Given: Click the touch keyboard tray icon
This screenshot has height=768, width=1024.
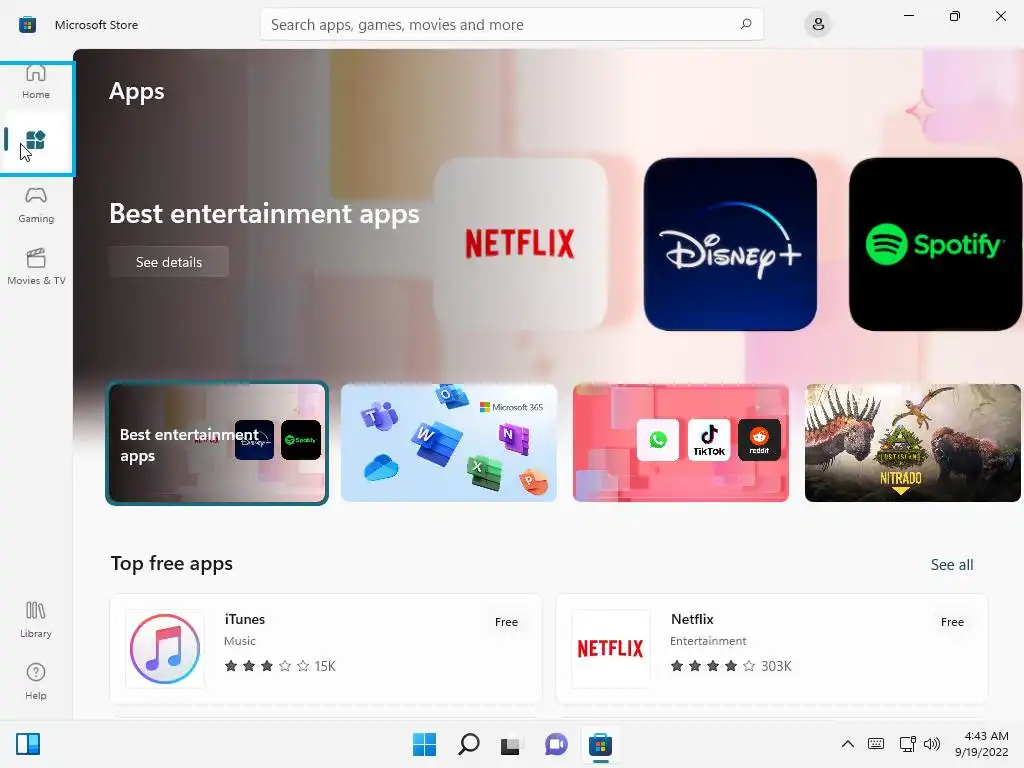Looking at the screenshot, I should (x=876, y=744).
